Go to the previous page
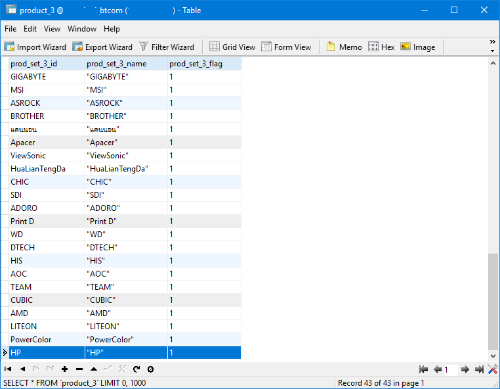 point(438,369)
